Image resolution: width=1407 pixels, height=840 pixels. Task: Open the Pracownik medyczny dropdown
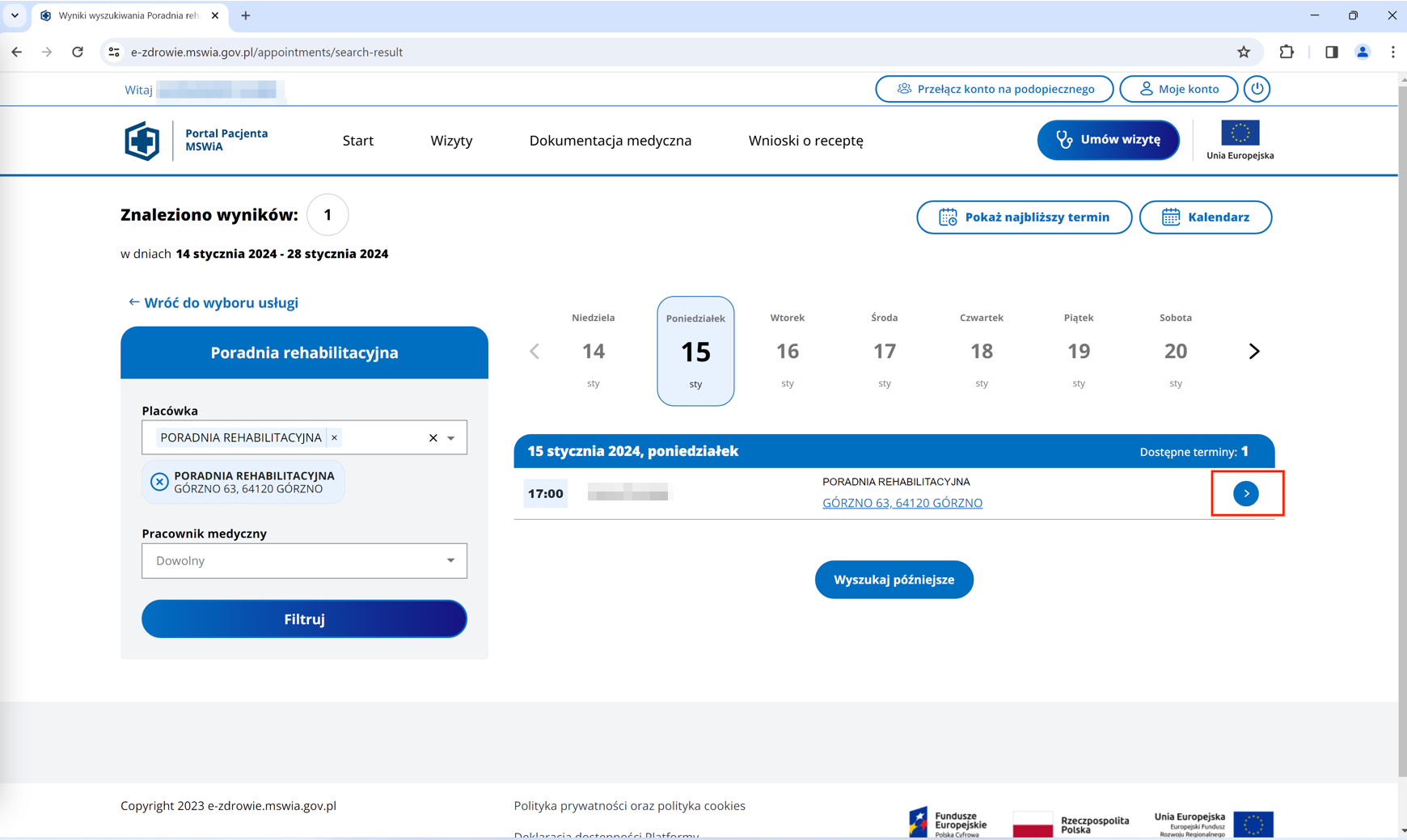click(x=304, y=560)
